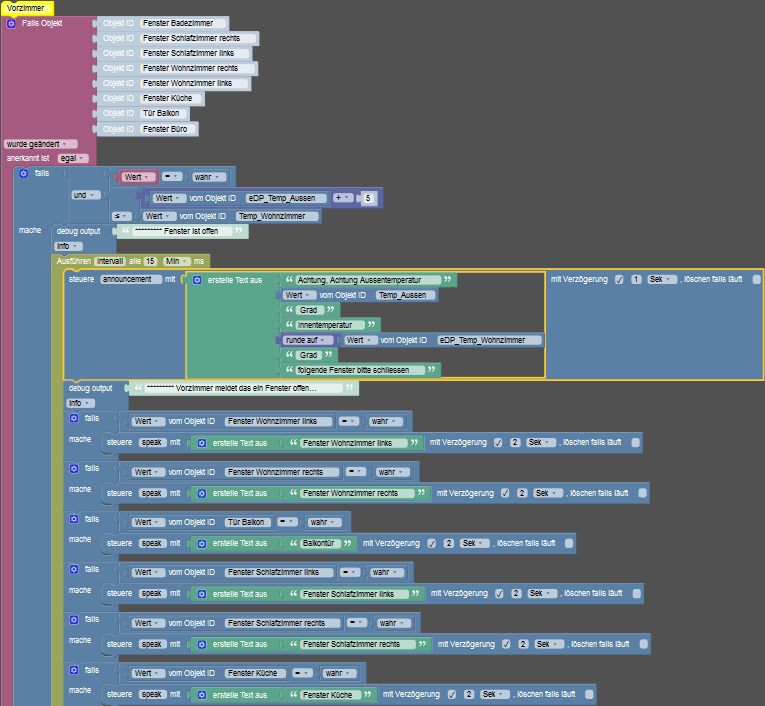Open wahr dropdown in Tür Balkon condition

(324, 522)
